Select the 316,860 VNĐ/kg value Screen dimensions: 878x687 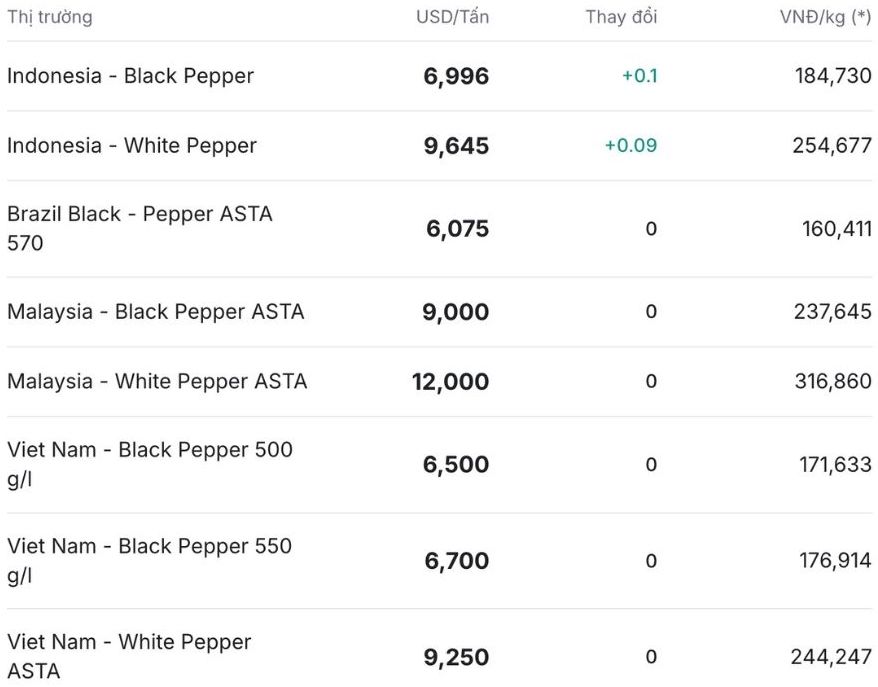coord(833,382)
